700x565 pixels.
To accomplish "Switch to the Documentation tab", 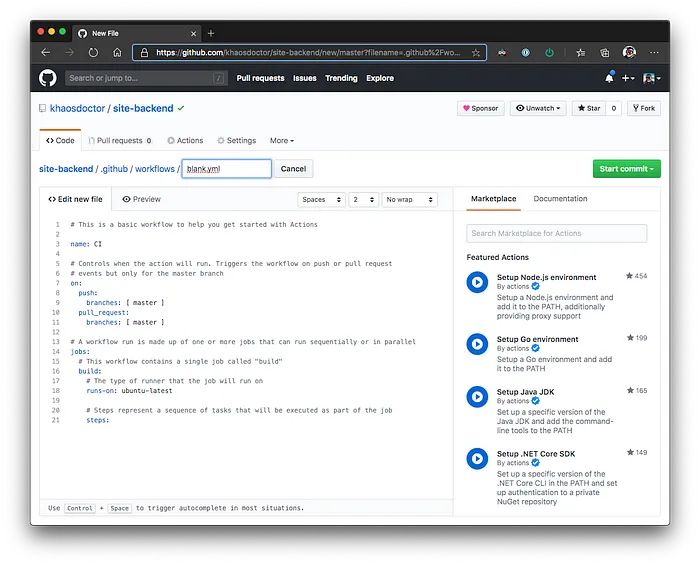I will (x=560, y=199).
